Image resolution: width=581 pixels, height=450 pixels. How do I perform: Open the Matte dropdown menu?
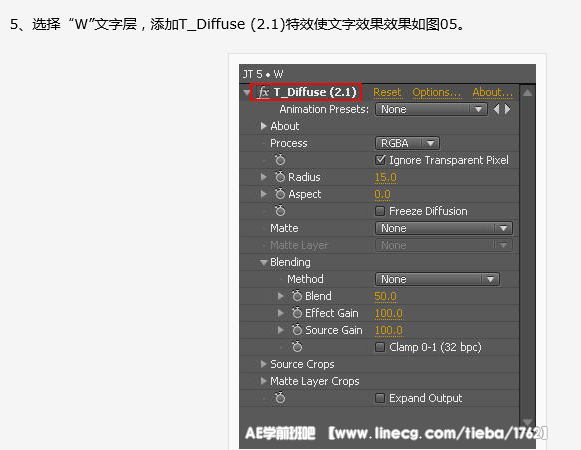(444, 228)
